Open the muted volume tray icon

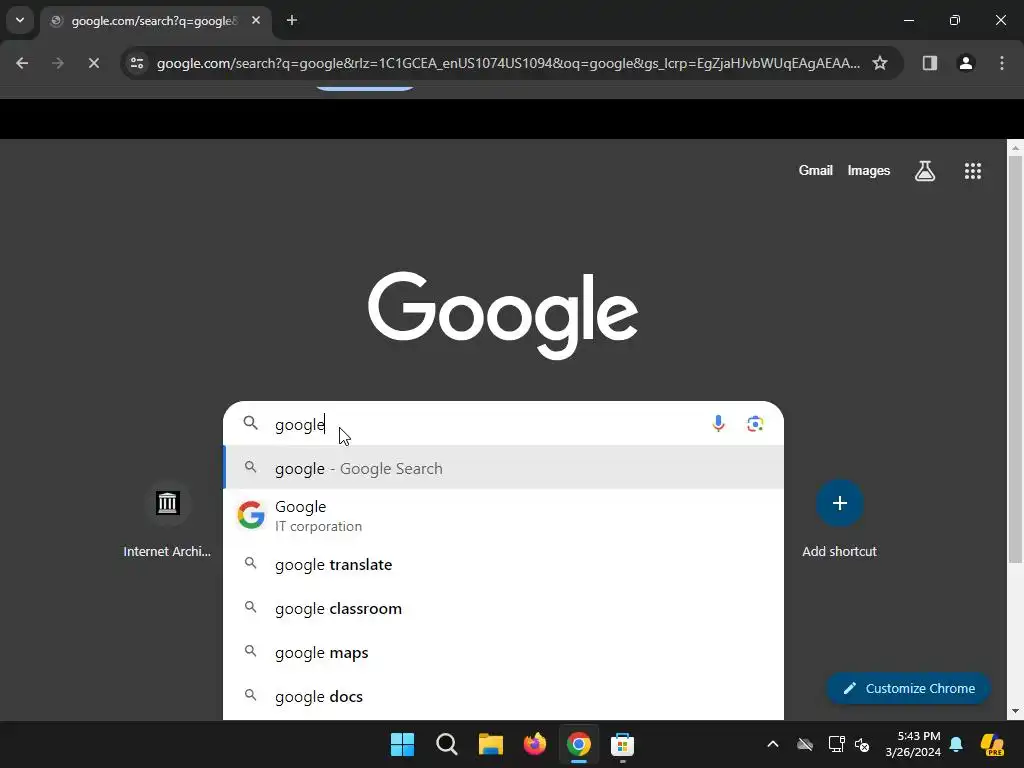click(x=862, y=744)
